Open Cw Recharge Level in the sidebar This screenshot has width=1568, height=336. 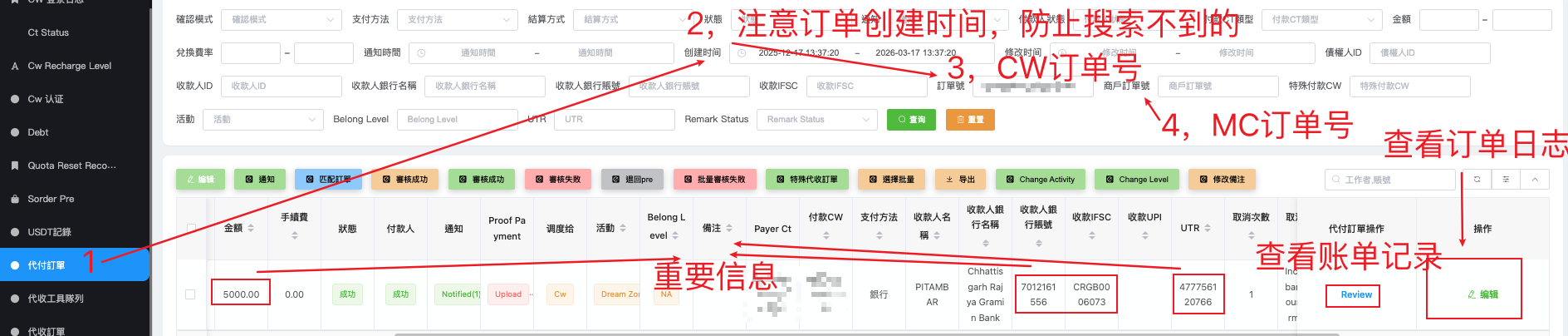click(x=69, y=66)
